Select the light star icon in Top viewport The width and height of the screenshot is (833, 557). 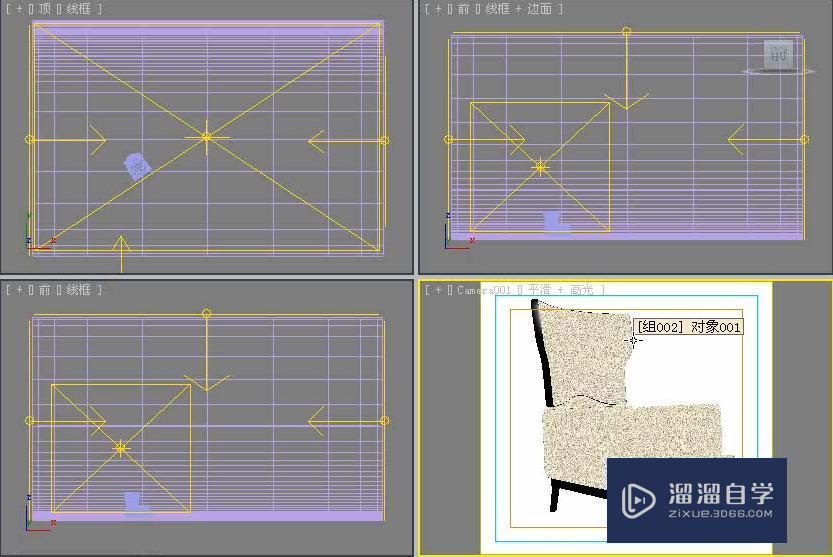[x=207, y=137]
